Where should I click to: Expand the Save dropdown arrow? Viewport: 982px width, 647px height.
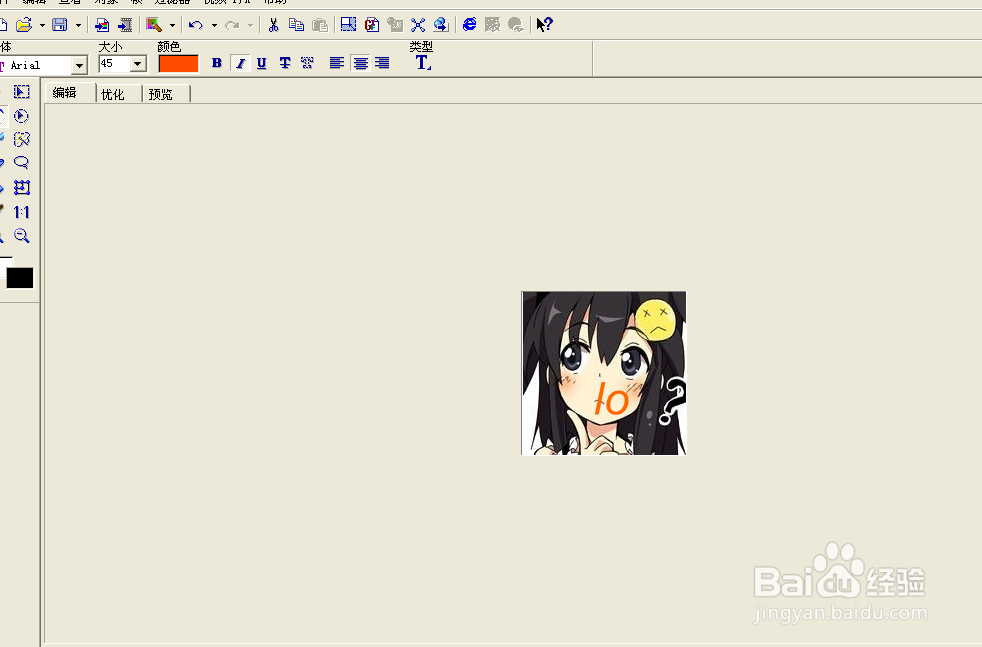tap(78, 26)
